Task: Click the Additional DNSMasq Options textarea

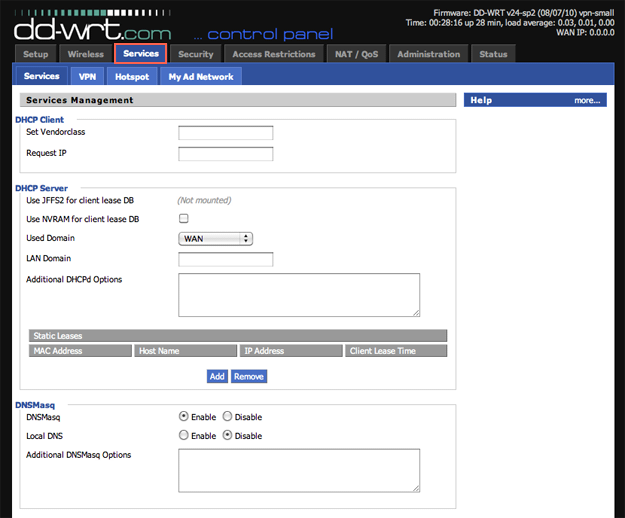Action: [x=299, y=471]
